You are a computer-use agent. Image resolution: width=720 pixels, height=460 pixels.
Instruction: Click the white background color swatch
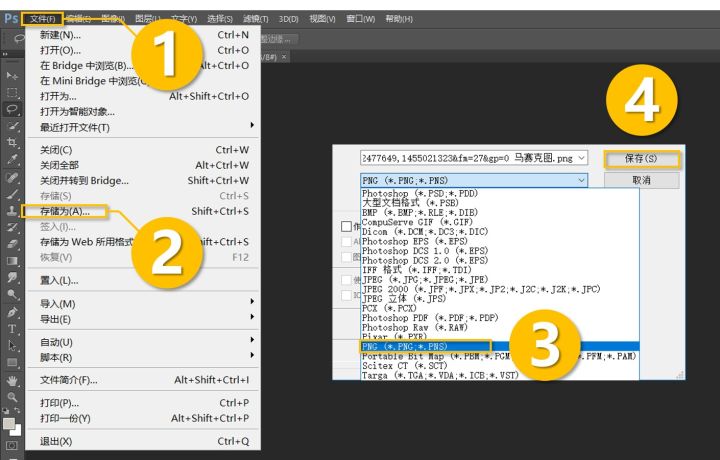click(17, 431)
